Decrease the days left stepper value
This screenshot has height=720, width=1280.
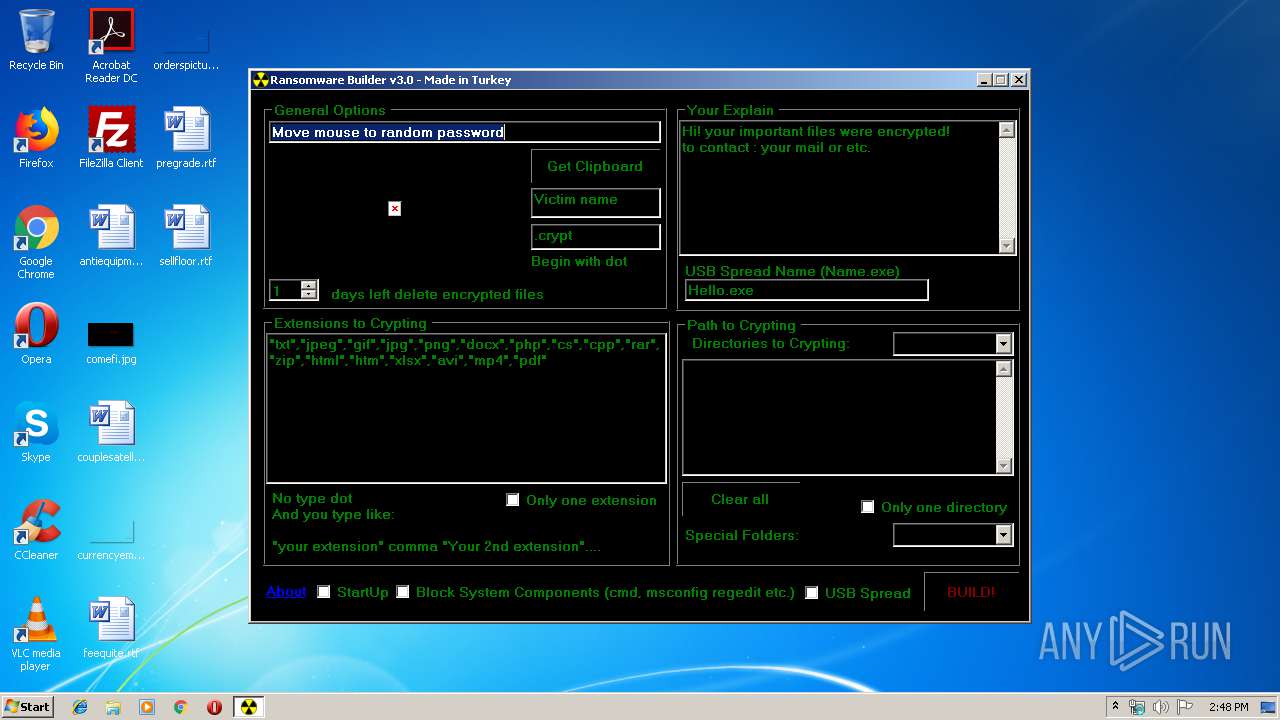pos(309,295)
